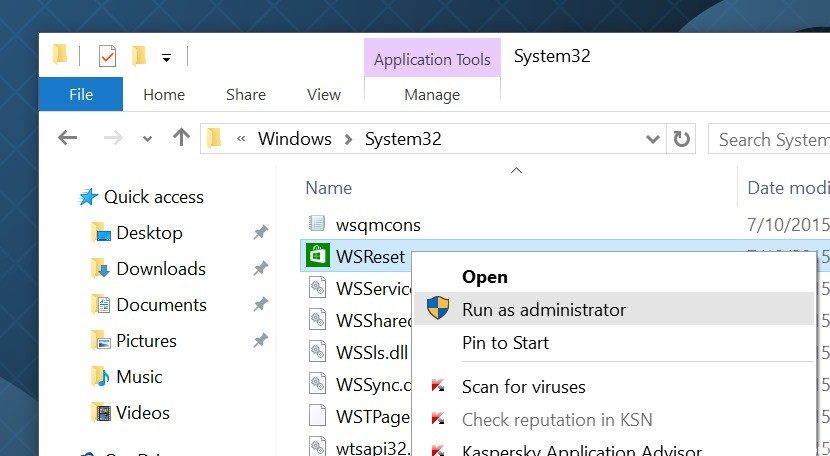The image size is (830, 456).
Task: Switch to the View ribbon tab
Action: 323,95
